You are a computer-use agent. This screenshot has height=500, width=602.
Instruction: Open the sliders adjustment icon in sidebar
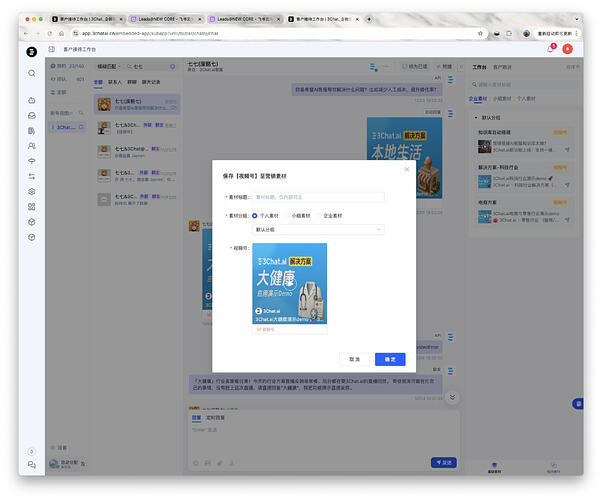coord(32,176)
